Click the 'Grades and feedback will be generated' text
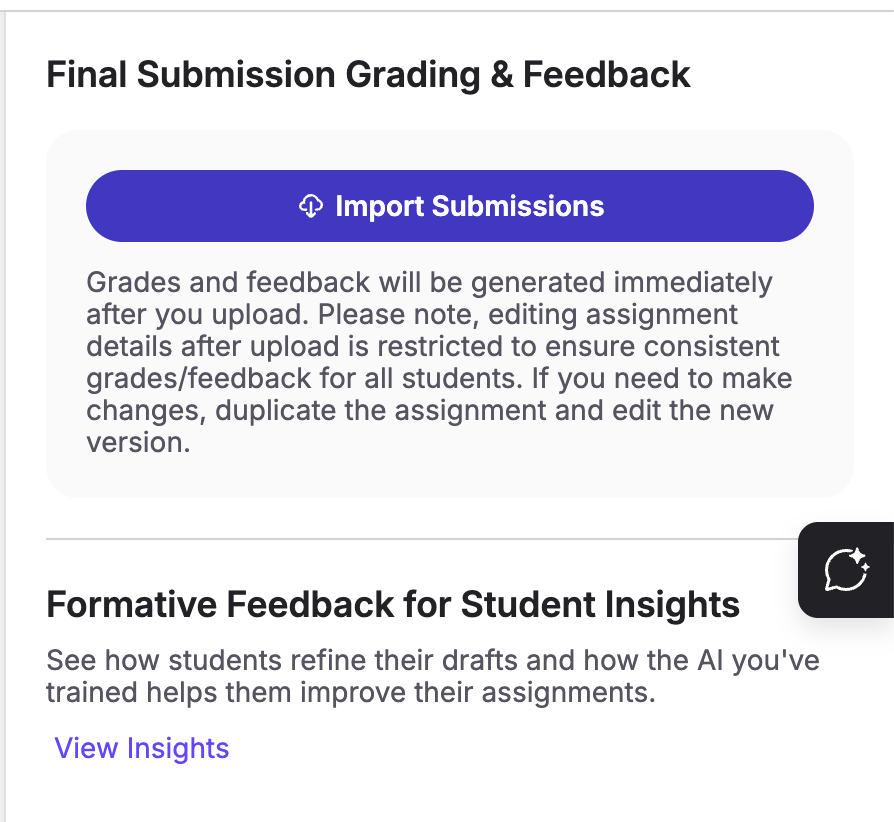This screenshot has height=822, width=894. point(346,283)
